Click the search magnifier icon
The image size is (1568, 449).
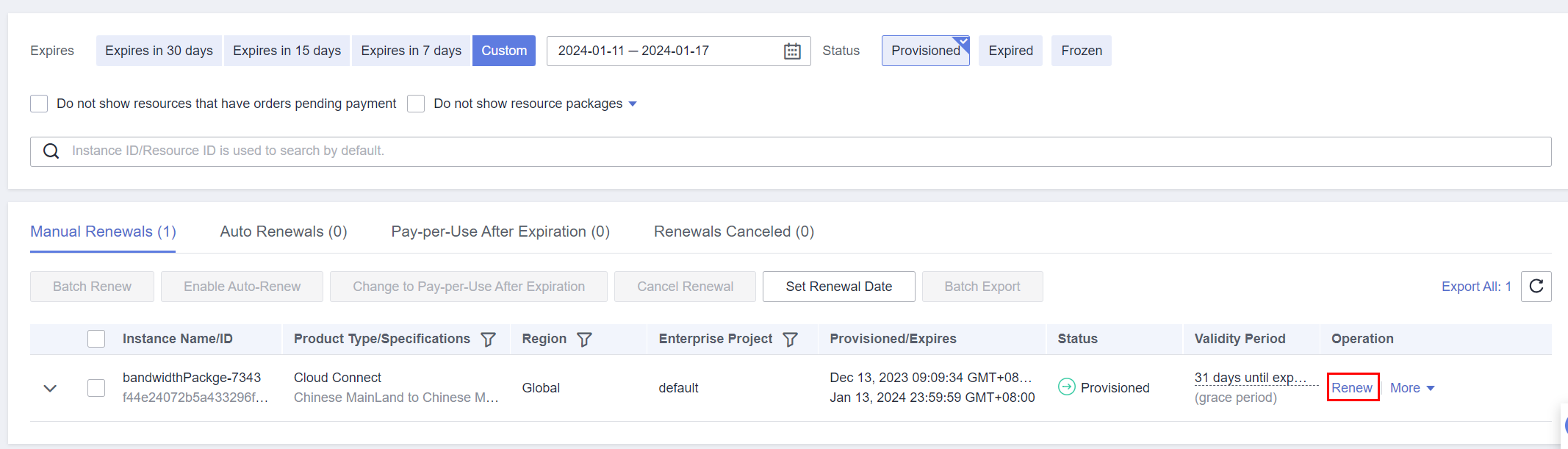coord(51,151)
